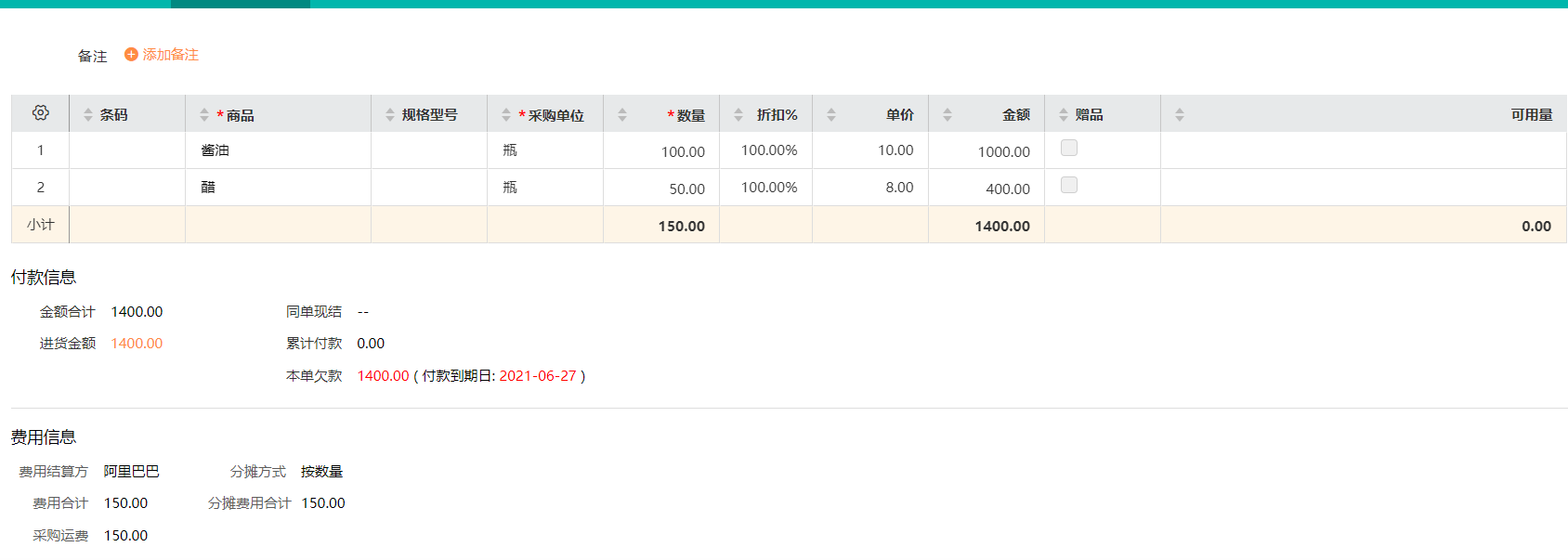Sort table by 条码 column arrows

88,115
